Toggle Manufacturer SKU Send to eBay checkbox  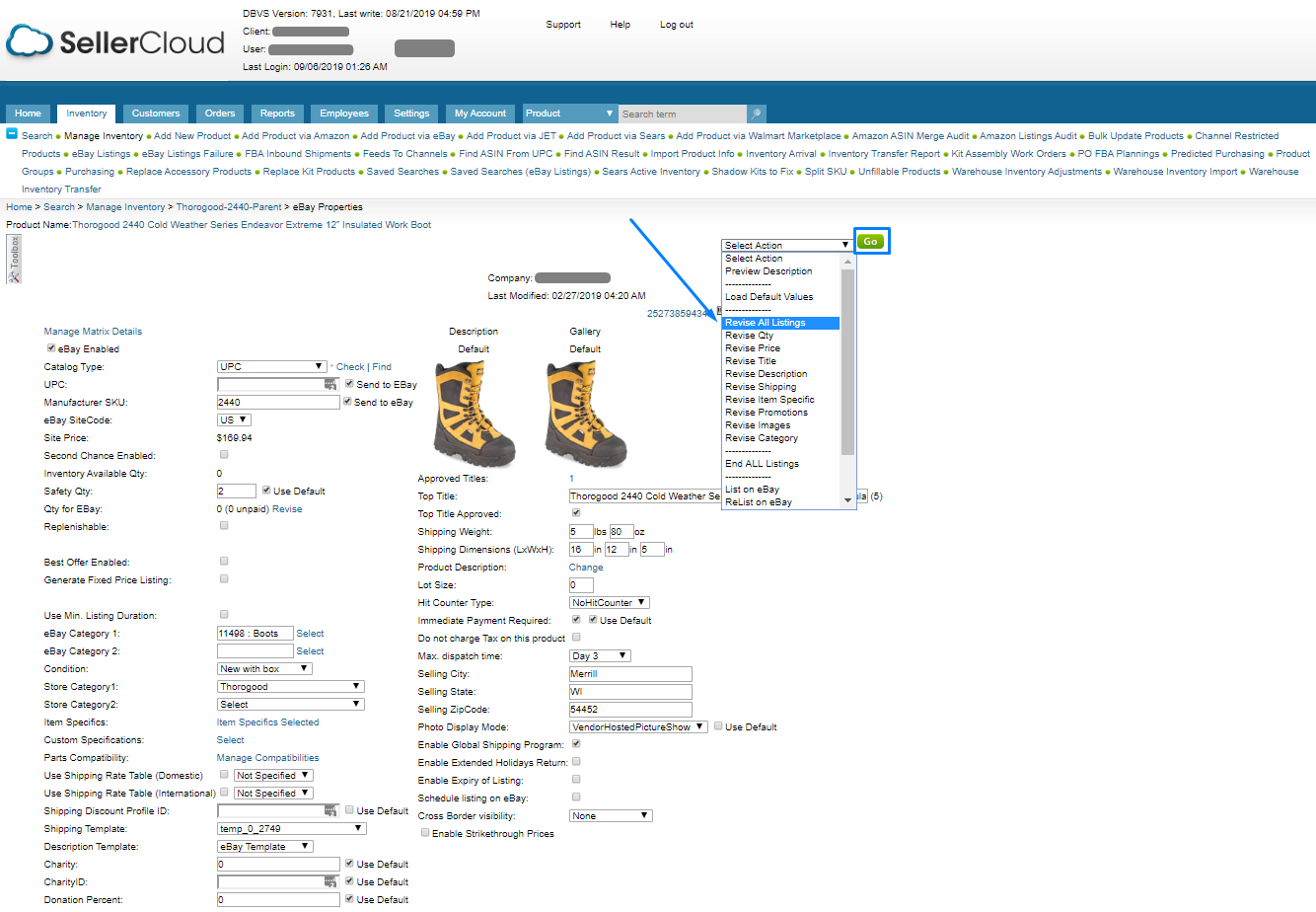(x=346, y=402)
